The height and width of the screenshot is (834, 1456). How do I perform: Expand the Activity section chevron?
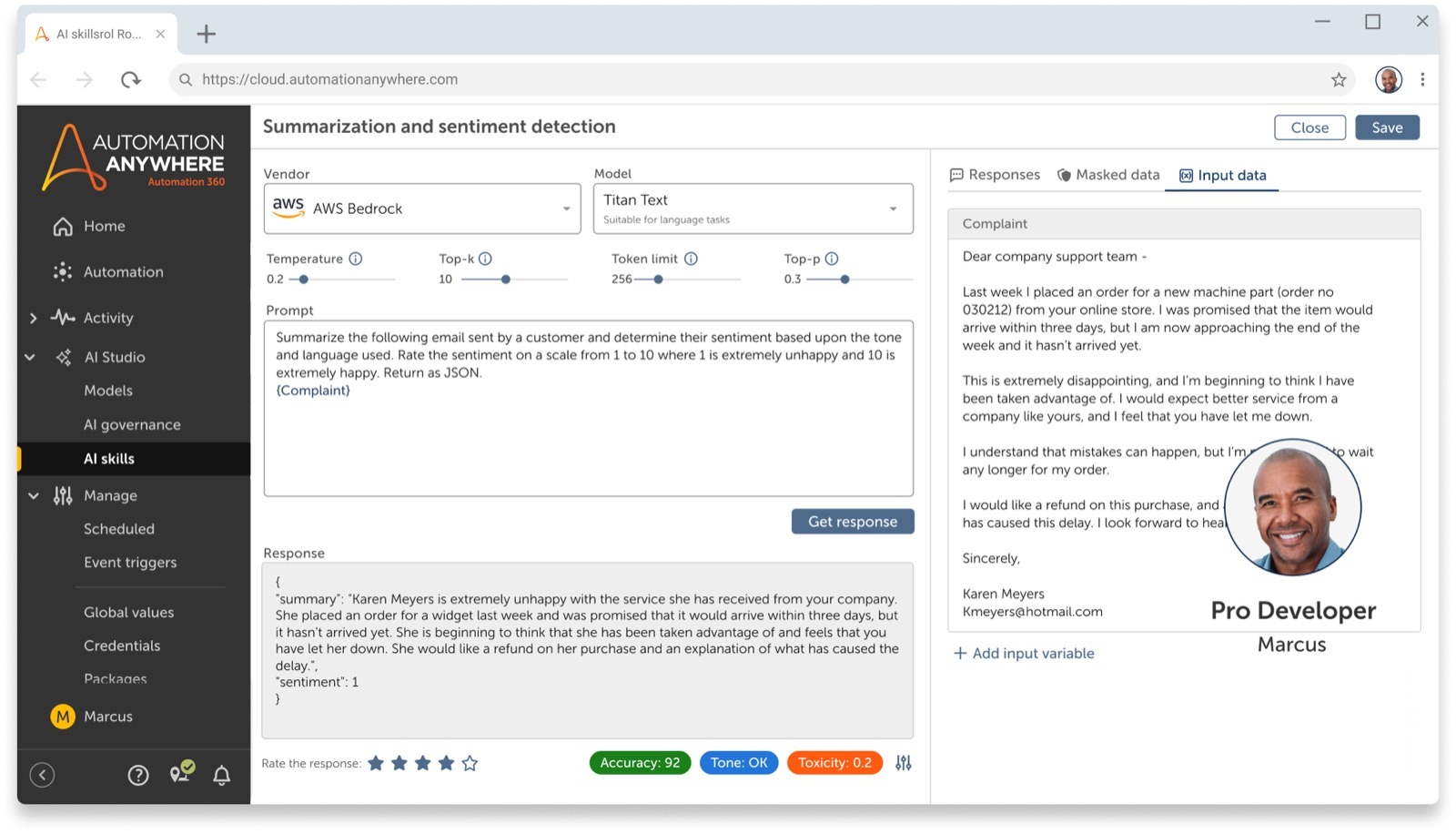[x=34, y=318]
